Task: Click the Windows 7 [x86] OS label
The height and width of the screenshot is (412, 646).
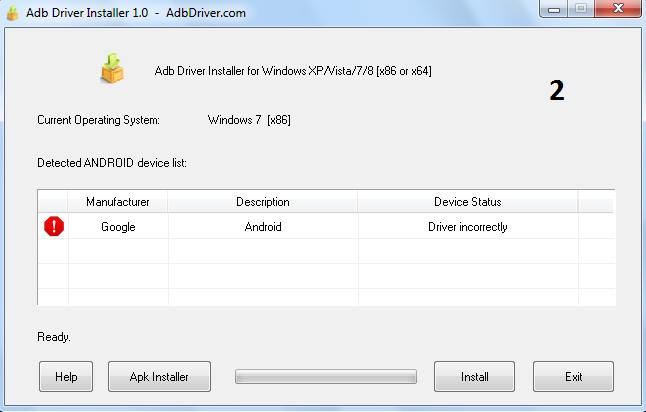Action: pyautogui.click(x=249, y=120)
